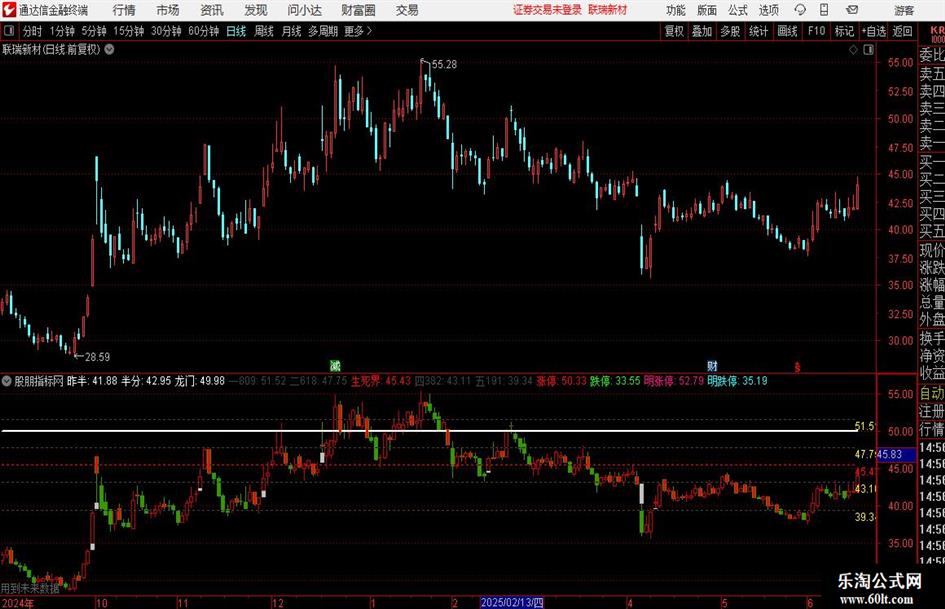The image size is (945, 609).
Task: Open the 财富圈 menu
Action: (358, 10)
